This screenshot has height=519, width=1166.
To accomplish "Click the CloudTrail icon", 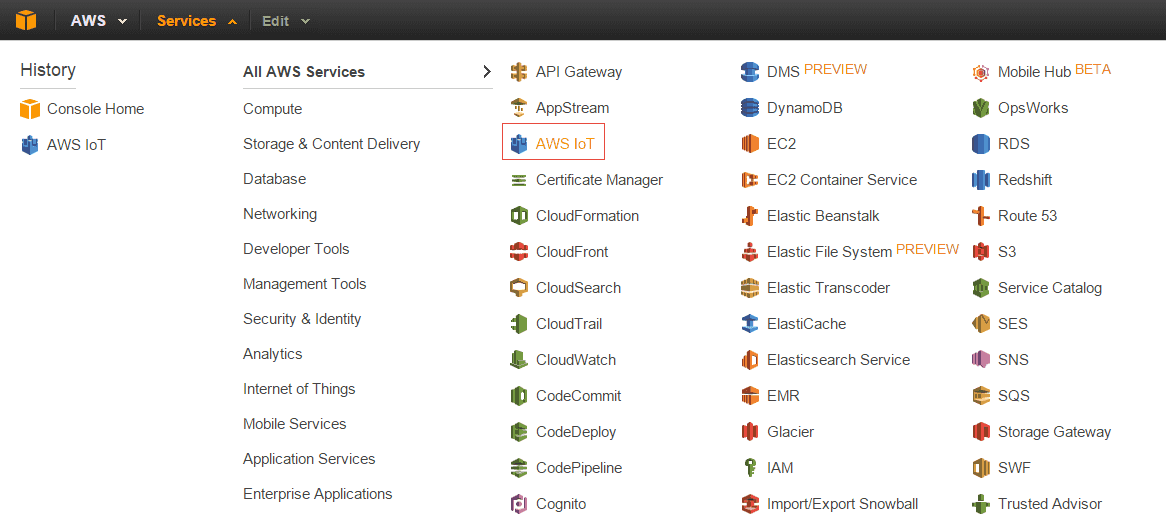I will [x=519, y=323].
